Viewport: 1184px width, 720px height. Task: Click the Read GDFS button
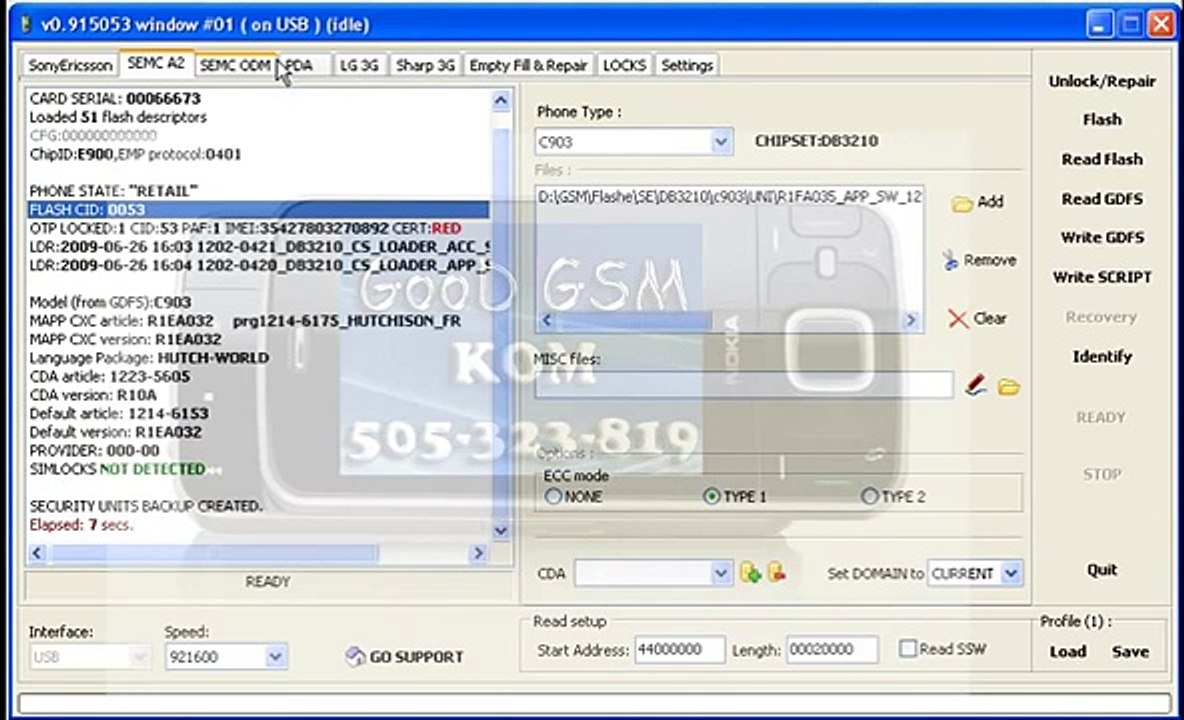pos(1102,199)
